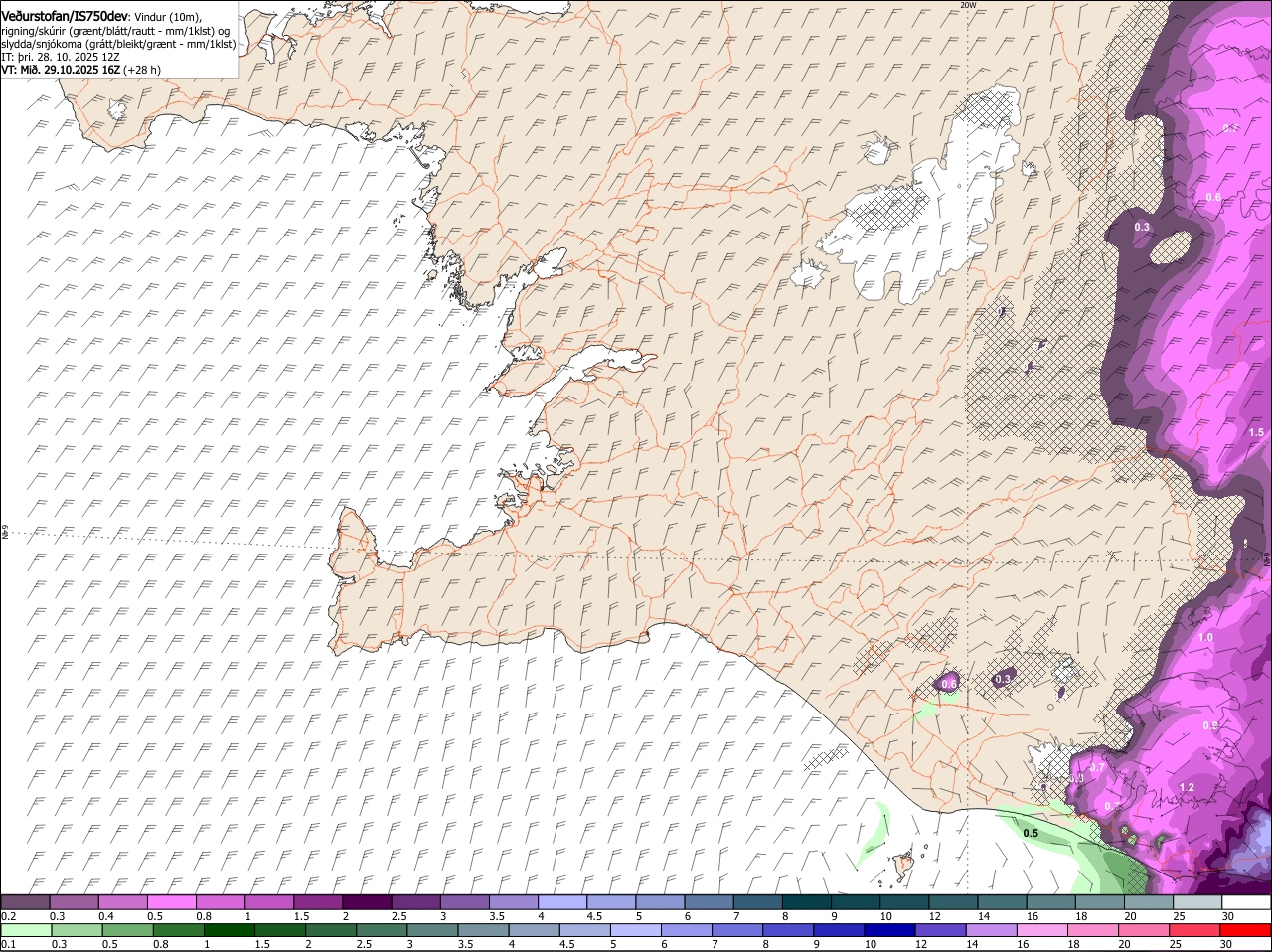Select the gray-green 2.5–3 rain swatch
The height and width of the screenshot is (952, 1272).
tap(382, 930)
